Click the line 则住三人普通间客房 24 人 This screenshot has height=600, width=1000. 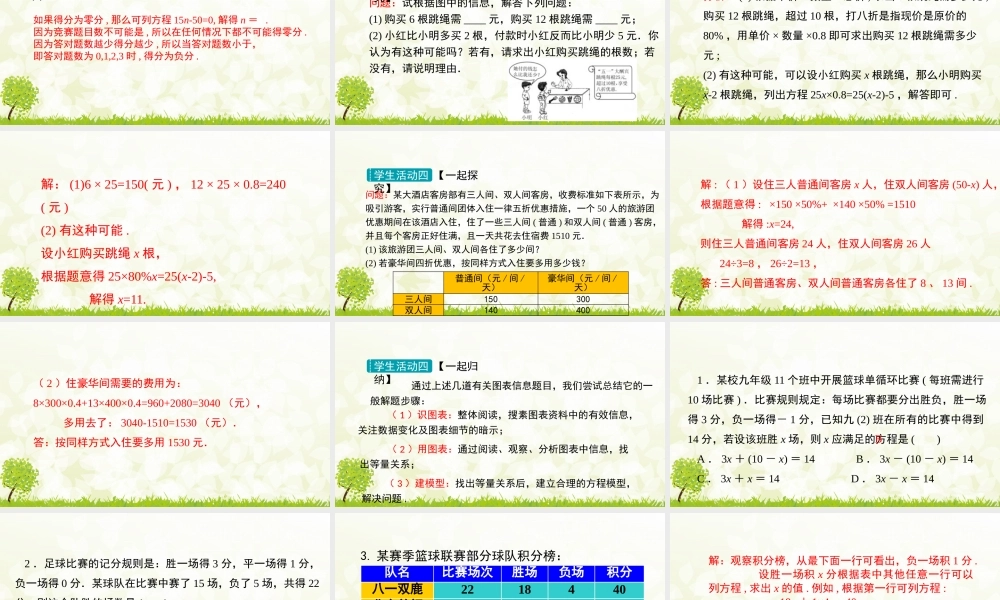click(815, 244)
